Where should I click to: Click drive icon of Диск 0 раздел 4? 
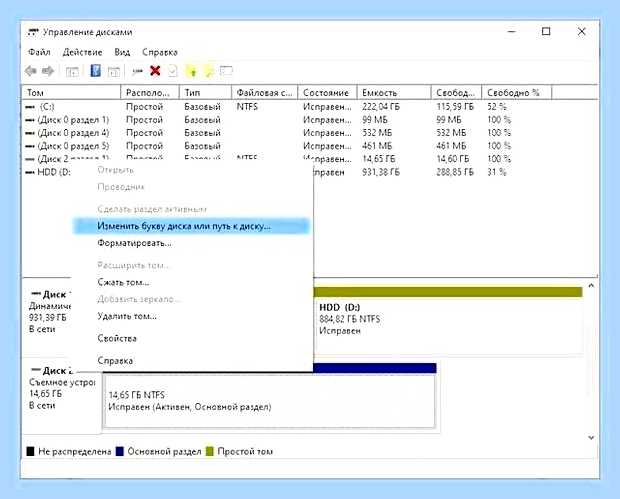(30, 133)
